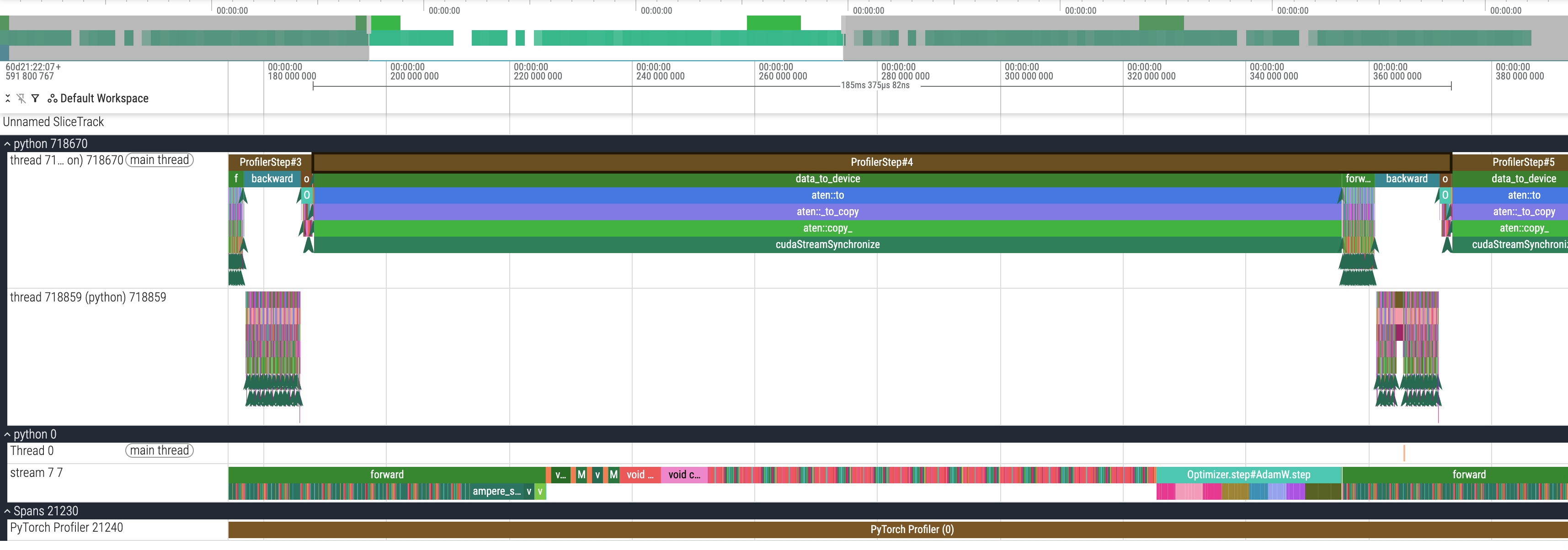Select the Unnamed SliceTrack row label
The image size is (1568, 550).
[x=53, y=122]
